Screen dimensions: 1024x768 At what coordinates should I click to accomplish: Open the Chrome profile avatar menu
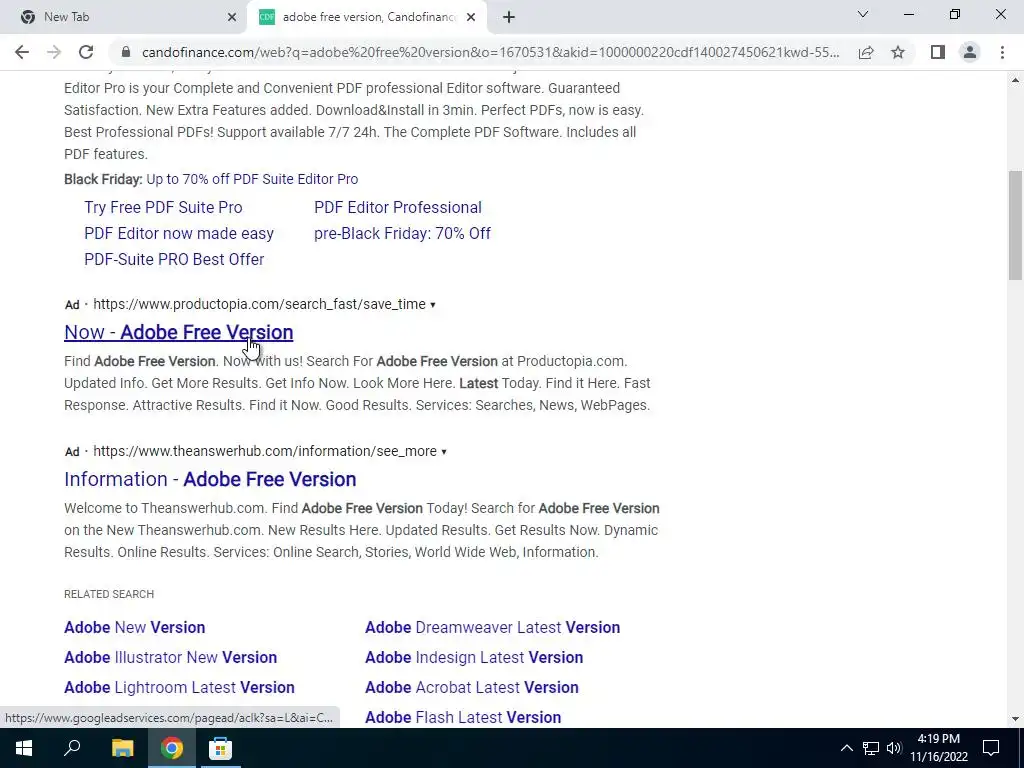(970, 52)
